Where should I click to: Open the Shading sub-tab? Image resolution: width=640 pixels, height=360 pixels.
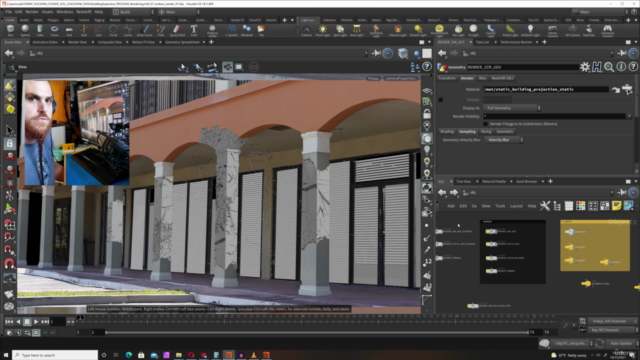[447, 131]
